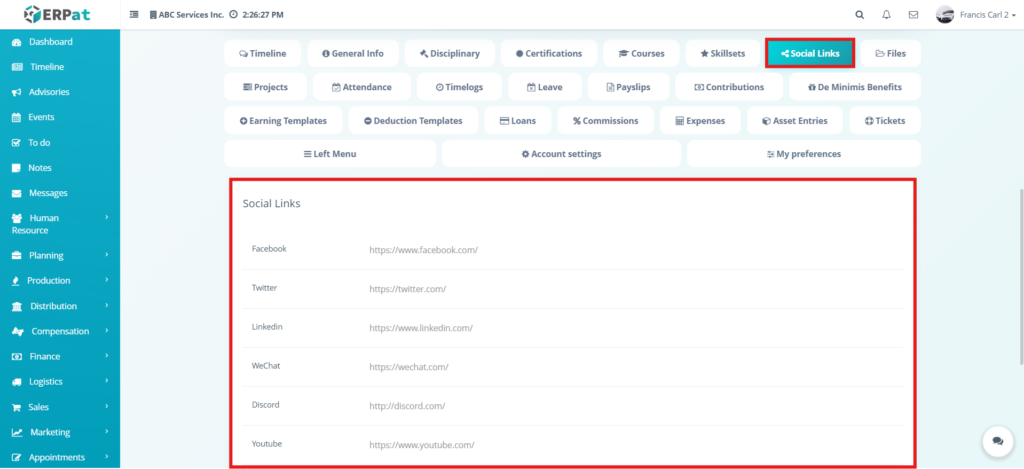Open the Payslips tab
The height and width of the screenshot is (469, 1024).
tap(628, 87)
